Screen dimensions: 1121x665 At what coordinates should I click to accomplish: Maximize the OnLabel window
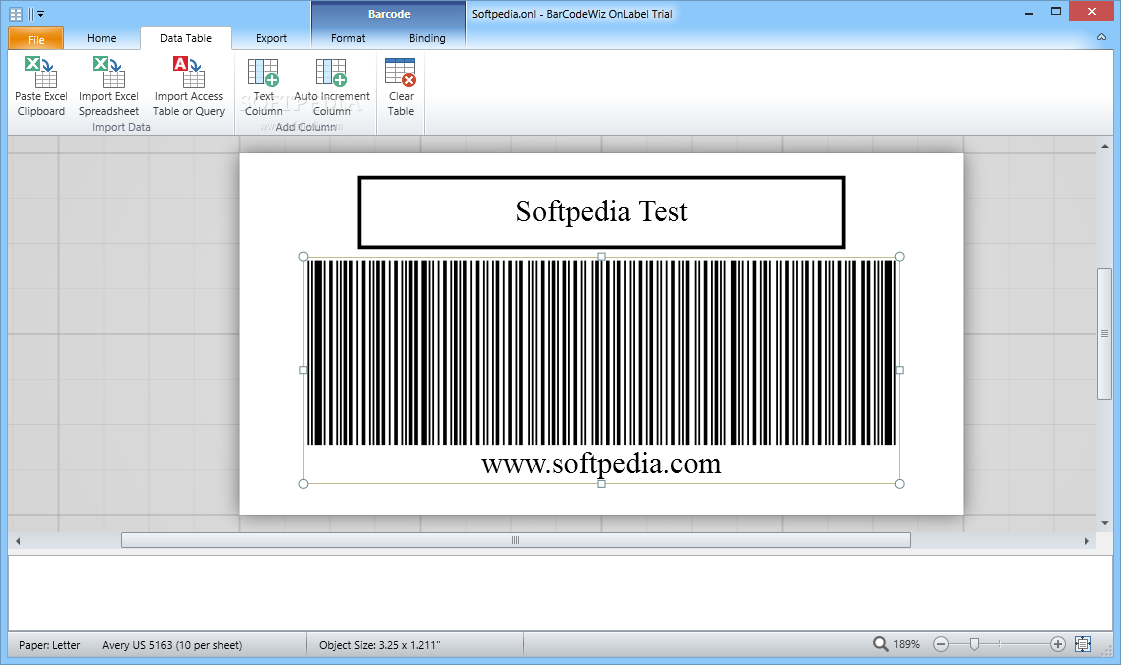(1055, 11)
